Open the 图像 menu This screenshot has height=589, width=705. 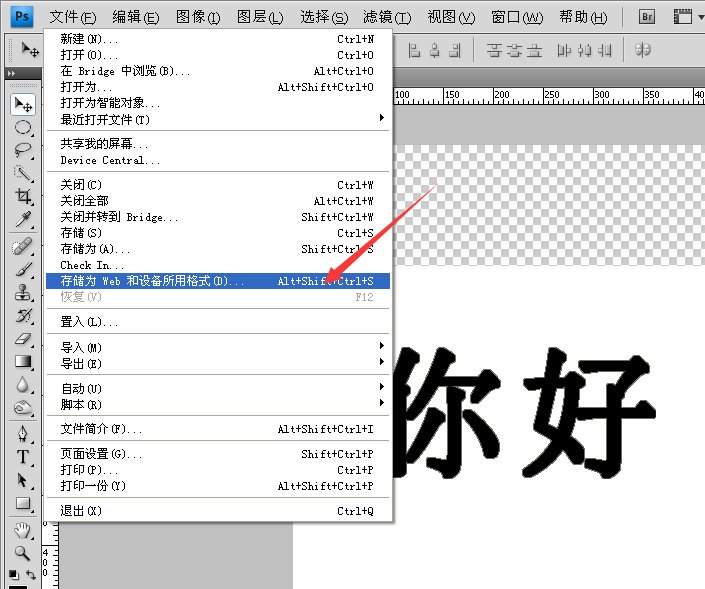click(x=198, y=17)
